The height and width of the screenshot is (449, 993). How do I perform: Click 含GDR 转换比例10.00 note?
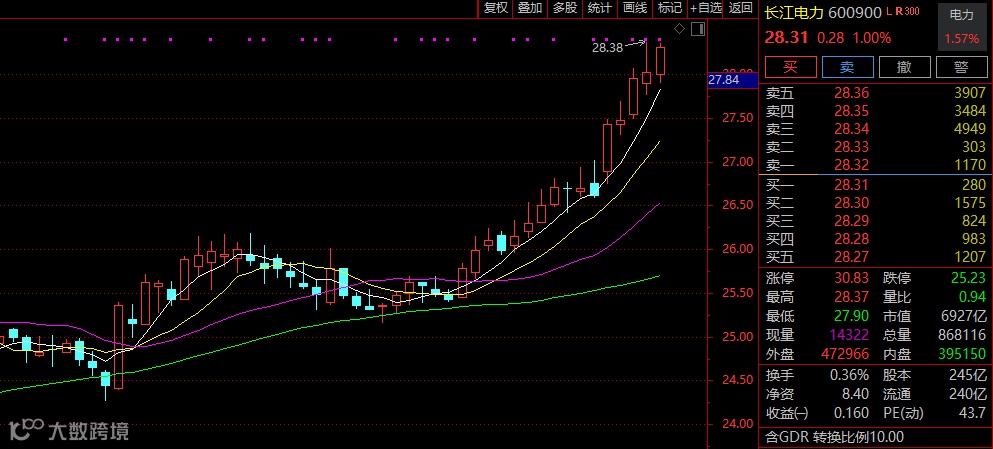pos(835,436)
